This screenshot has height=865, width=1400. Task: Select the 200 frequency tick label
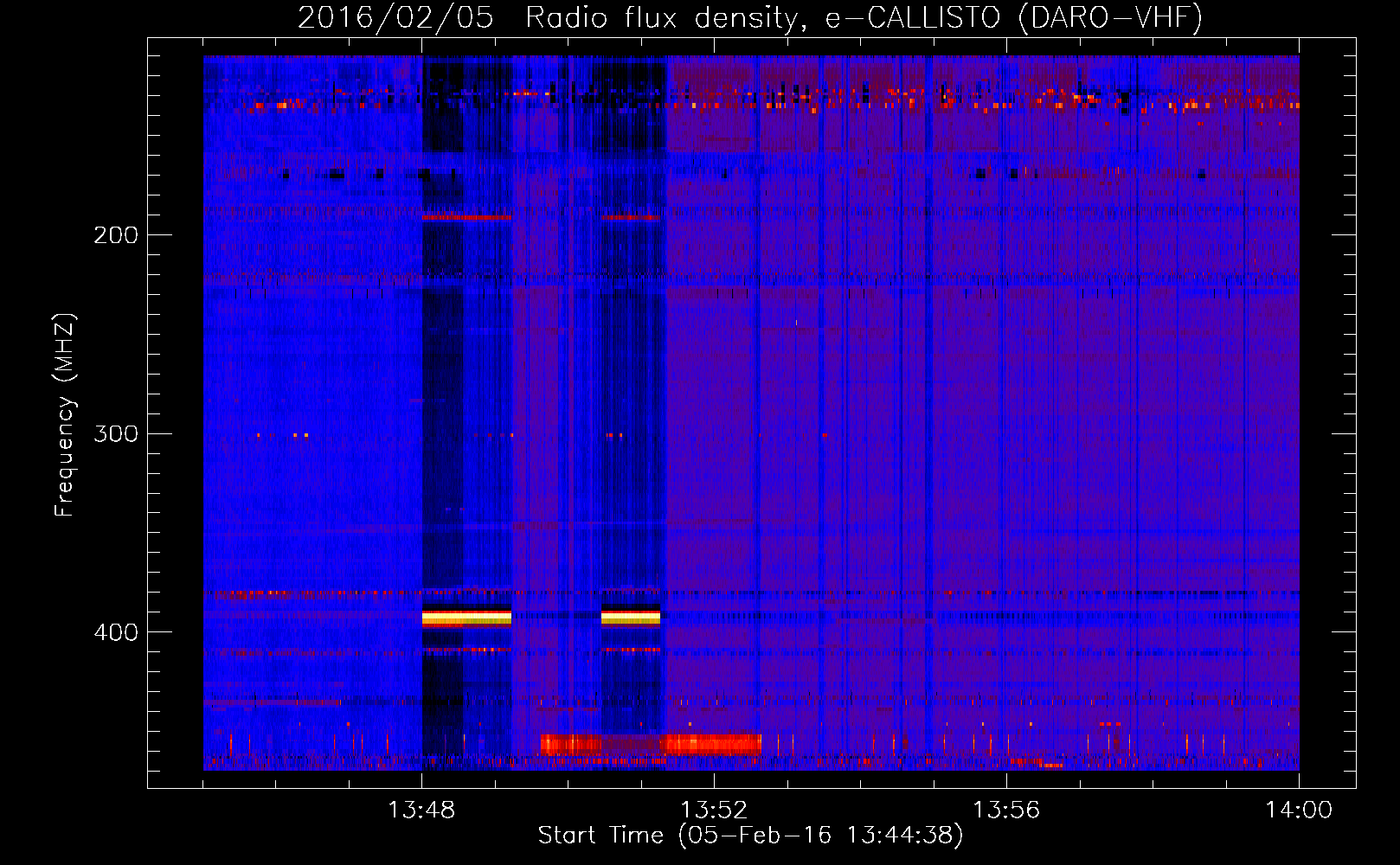click(x=115, y=234)
